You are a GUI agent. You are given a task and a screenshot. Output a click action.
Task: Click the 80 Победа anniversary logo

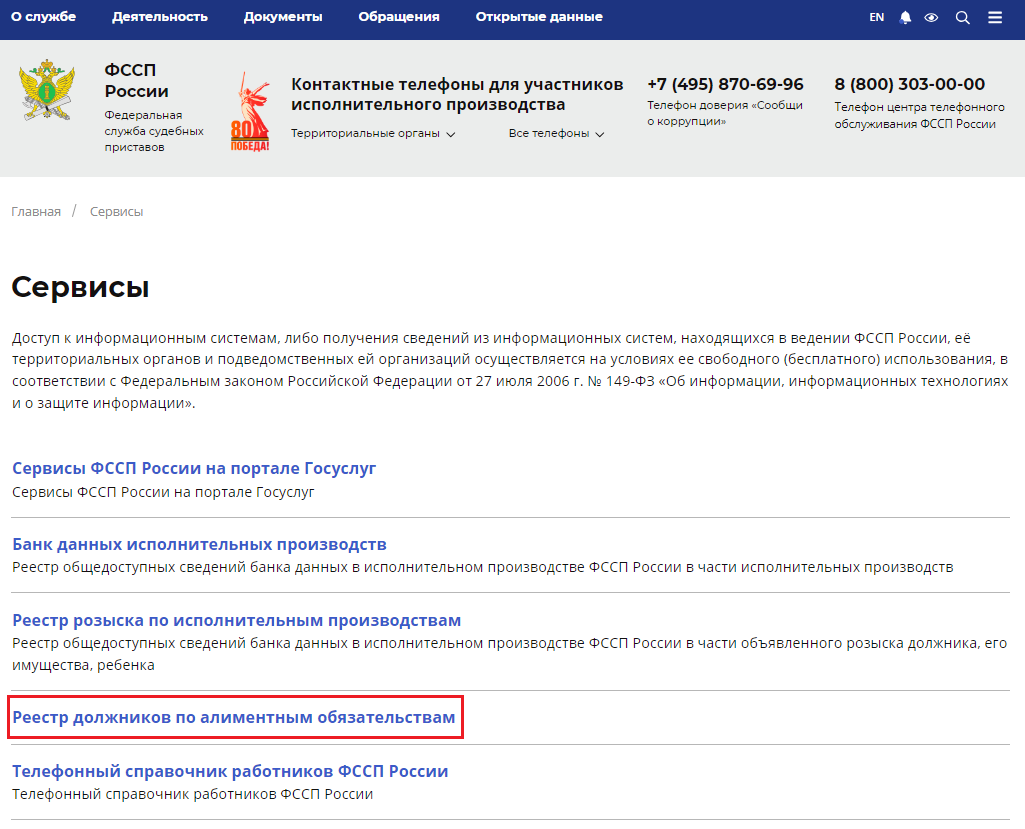250,112
